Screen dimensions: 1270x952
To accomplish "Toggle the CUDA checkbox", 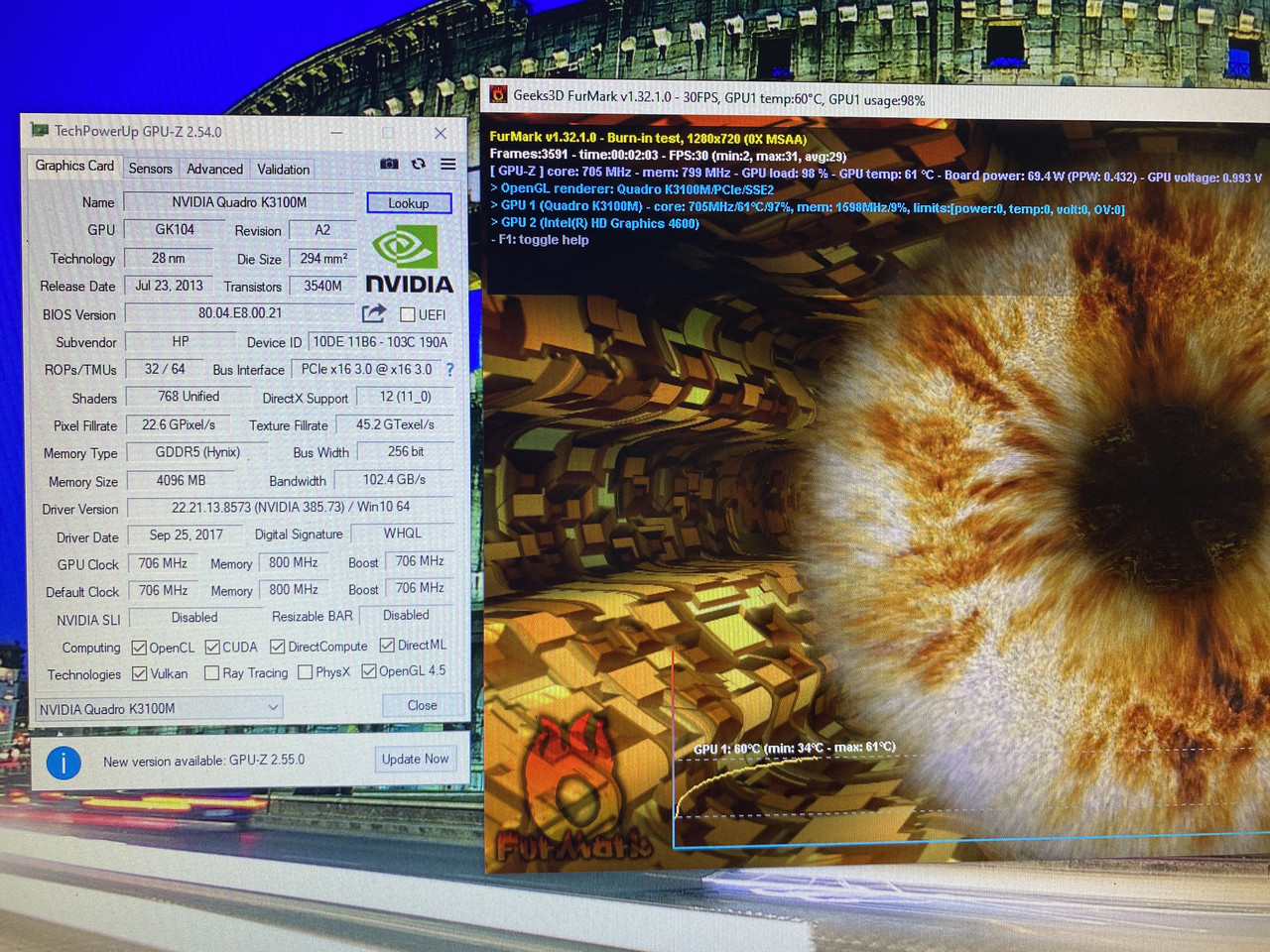I will coord(212,648).
